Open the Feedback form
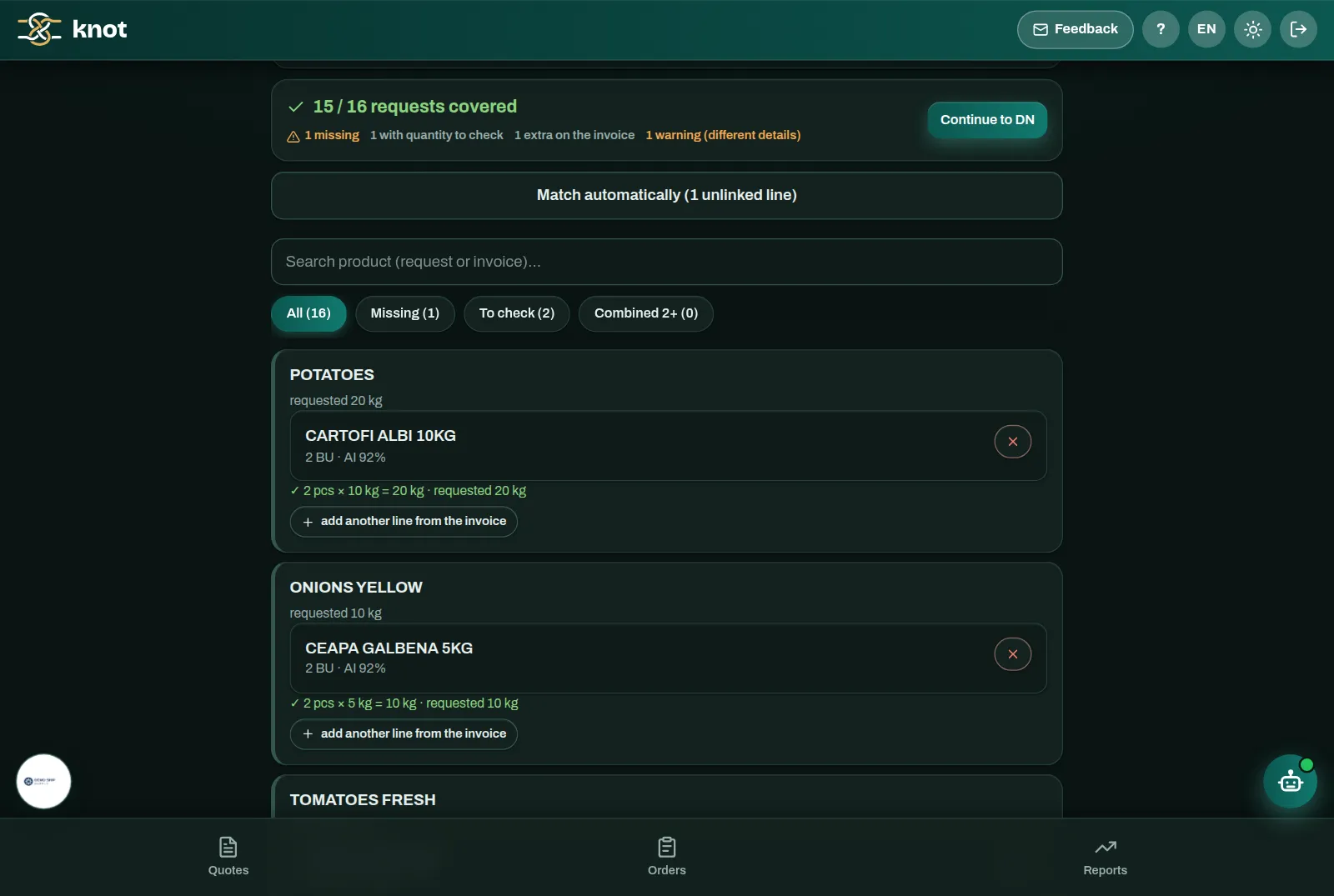The width and height of the screenshot is (1334, 896). (1075, 29)
